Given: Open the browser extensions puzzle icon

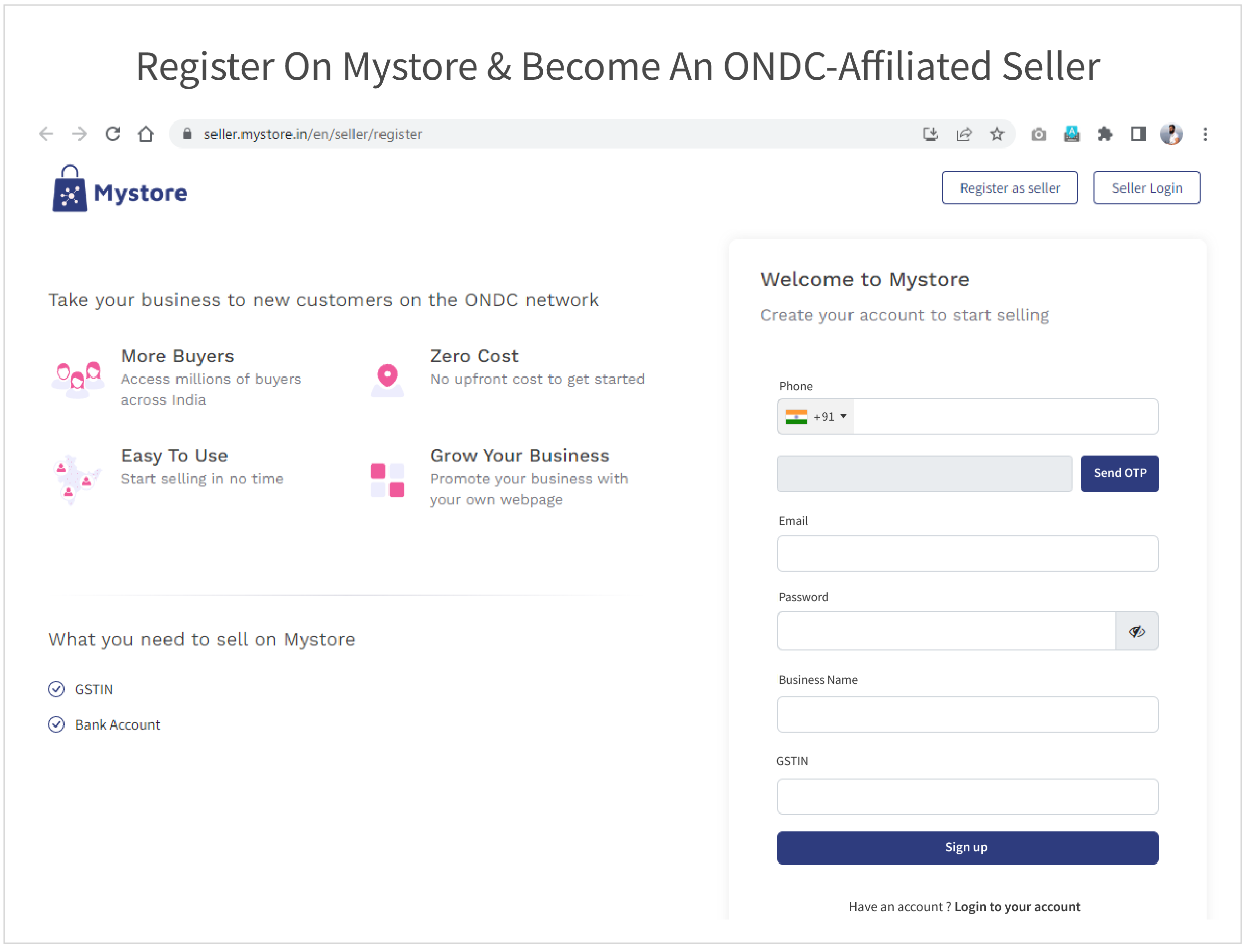Looking at the screenshot, I should pos(1104,134).
